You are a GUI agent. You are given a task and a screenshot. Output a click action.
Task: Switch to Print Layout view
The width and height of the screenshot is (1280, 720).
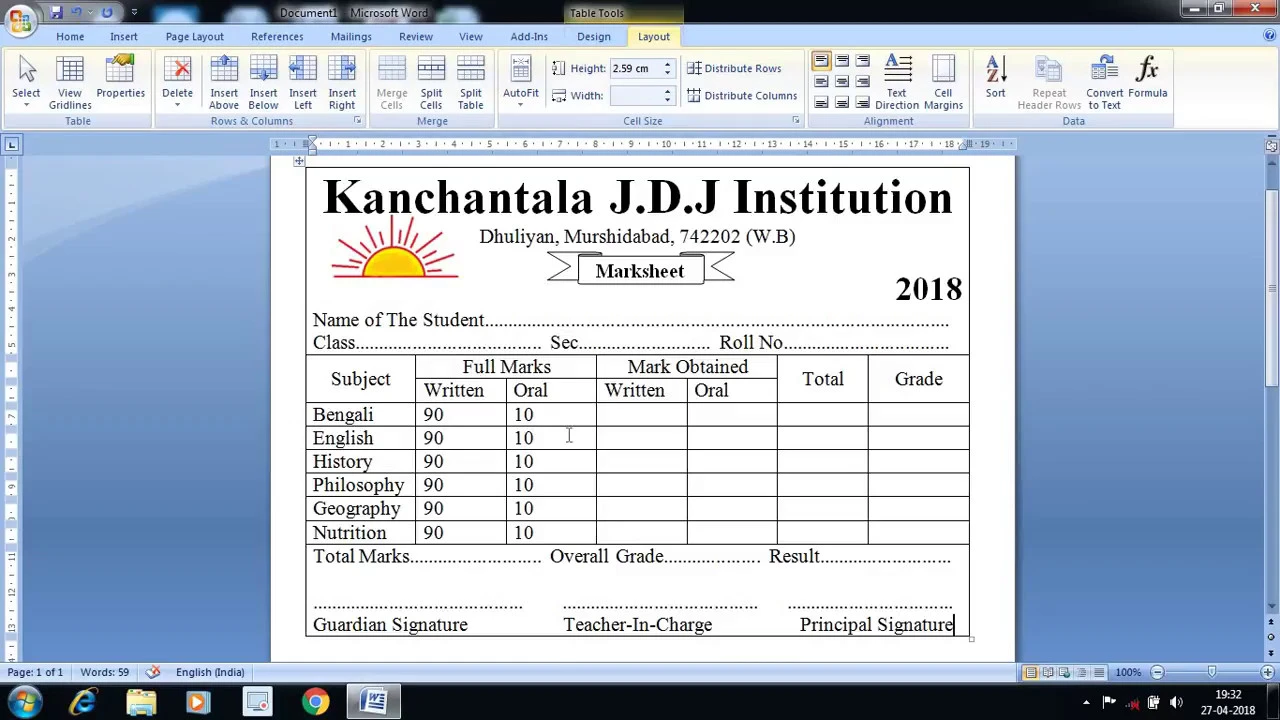pos(1031,672)
